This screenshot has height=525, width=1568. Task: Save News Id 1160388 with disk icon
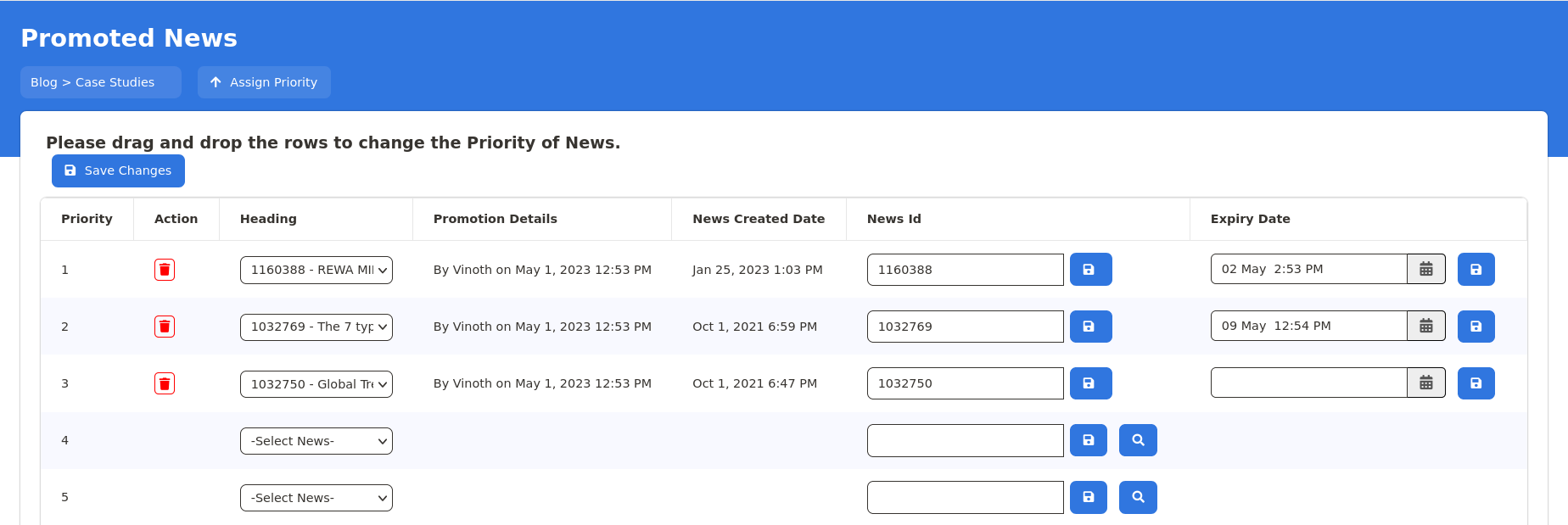(1090, 270)
